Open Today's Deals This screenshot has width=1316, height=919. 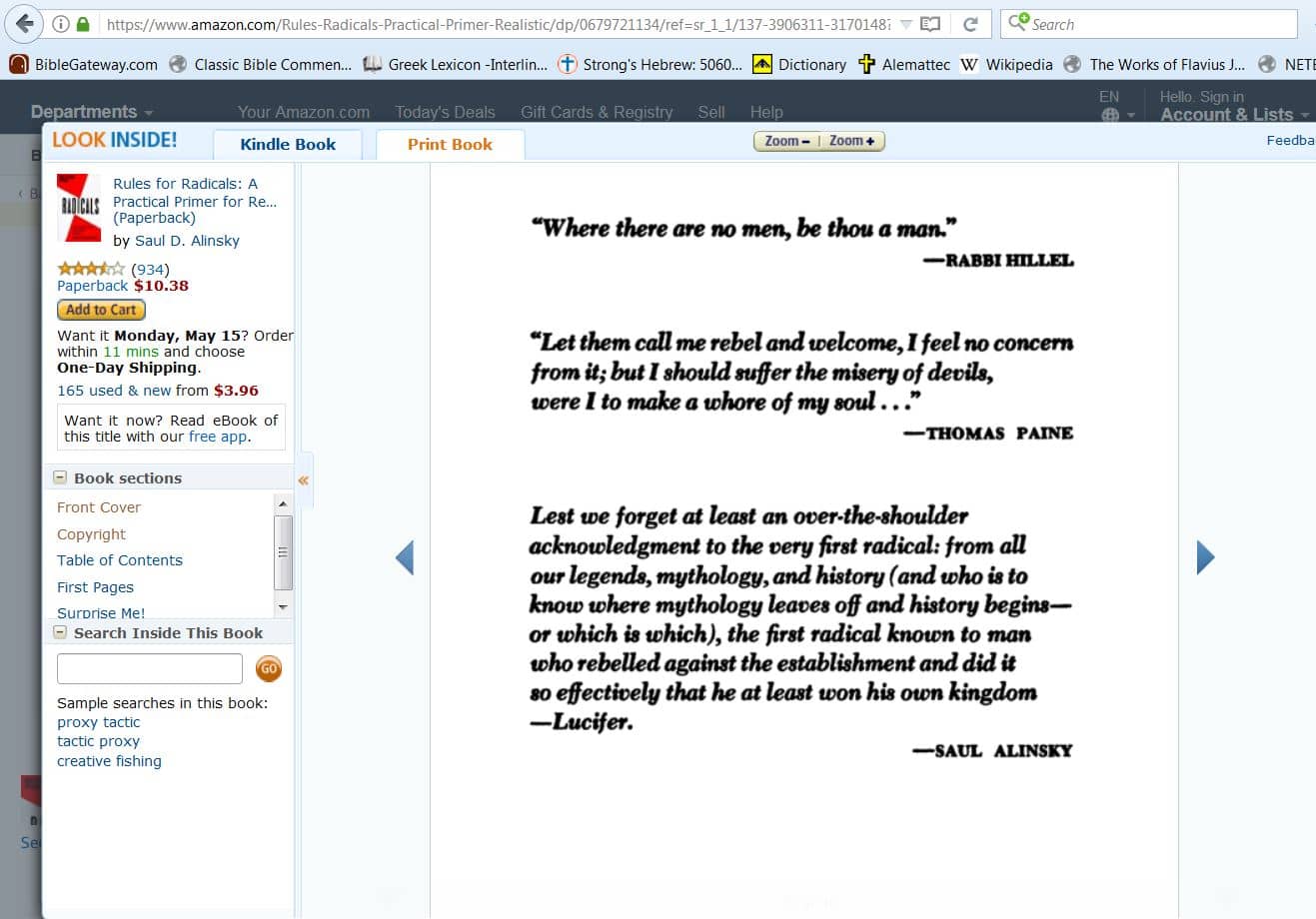[x=445, y=112]
